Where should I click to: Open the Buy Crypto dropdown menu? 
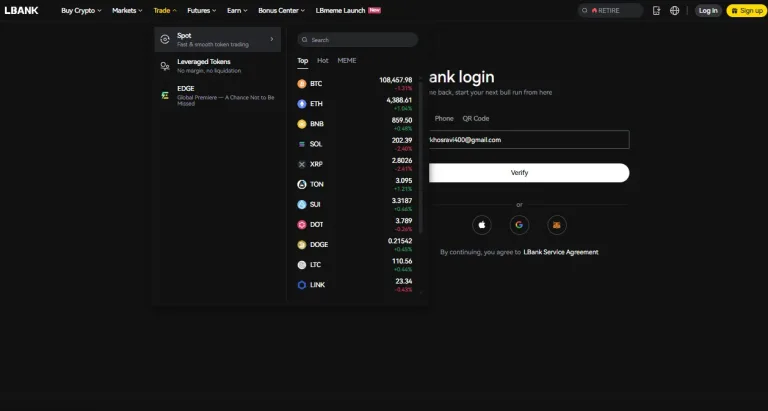81,10
